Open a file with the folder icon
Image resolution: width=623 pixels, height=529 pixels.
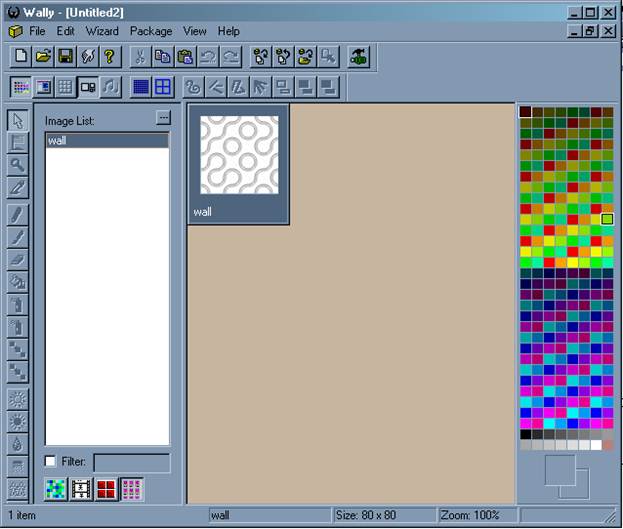tap(42, 57)
